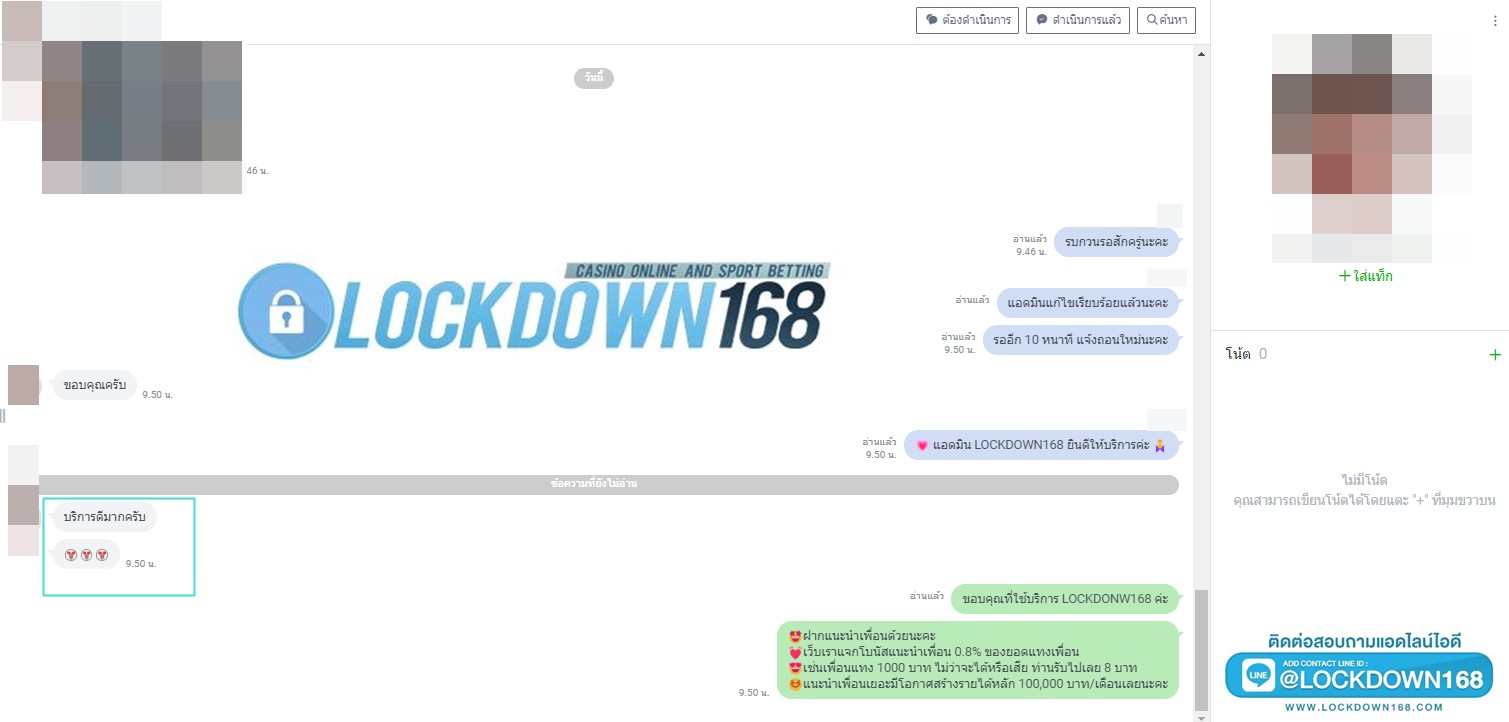The image size is (1509, 722).
Task: Open chat search with the 'ค้นหา' button
Action: pyautogui.click(x=1166, y=20)
